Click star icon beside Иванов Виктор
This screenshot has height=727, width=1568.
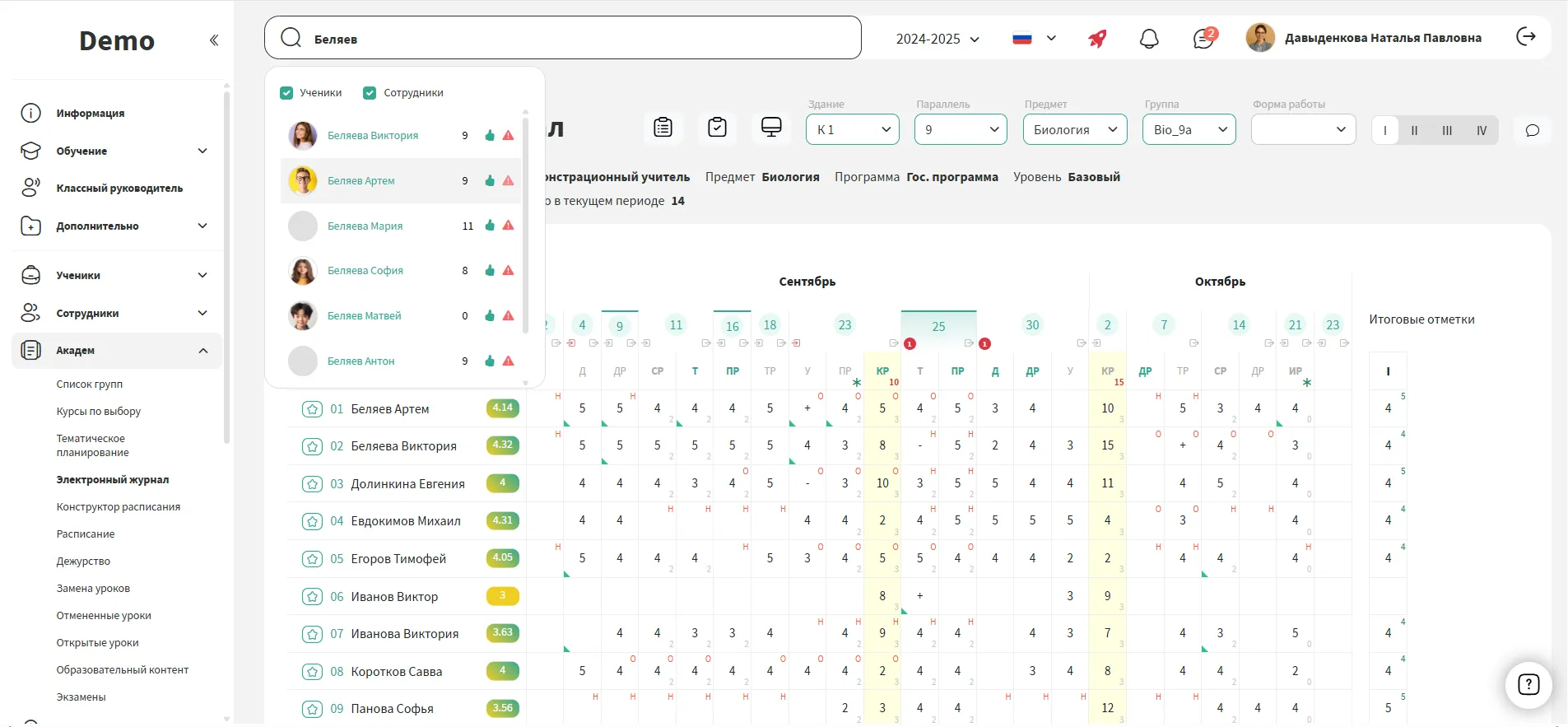[312, 597]
